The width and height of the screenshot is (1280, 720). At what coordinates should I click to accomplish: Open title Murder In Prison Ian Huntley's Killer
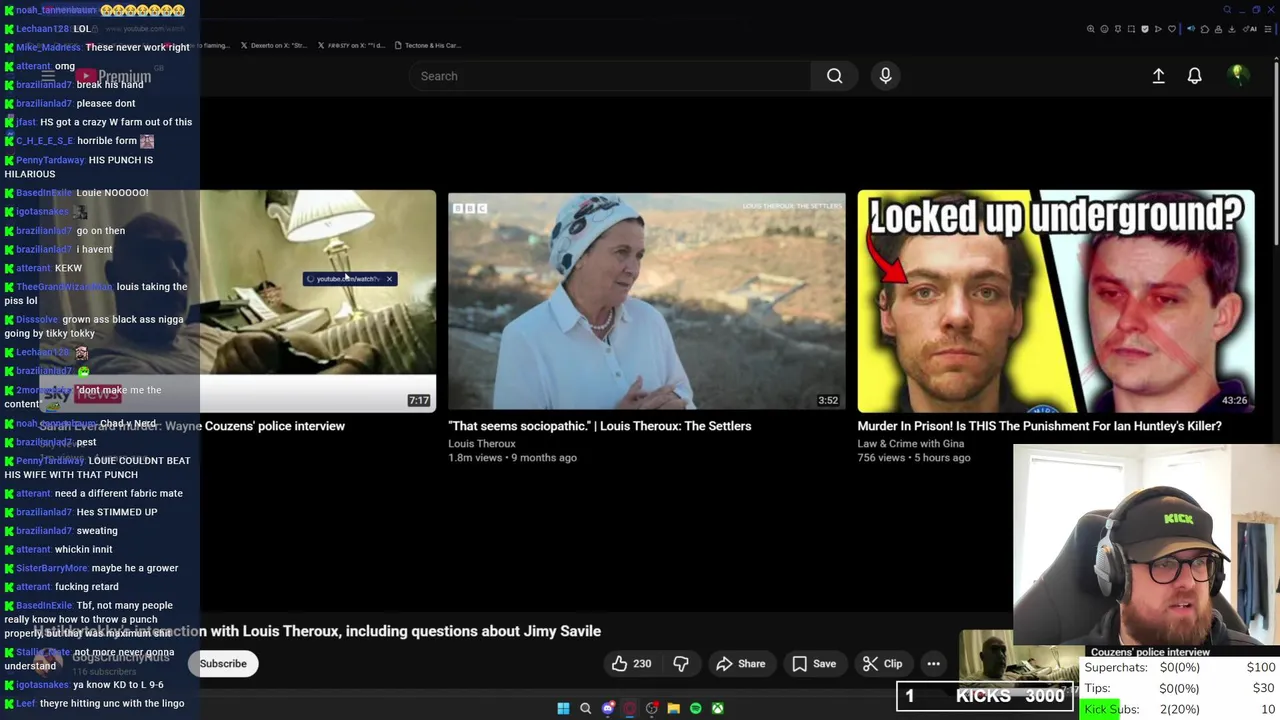(1039, 426)
